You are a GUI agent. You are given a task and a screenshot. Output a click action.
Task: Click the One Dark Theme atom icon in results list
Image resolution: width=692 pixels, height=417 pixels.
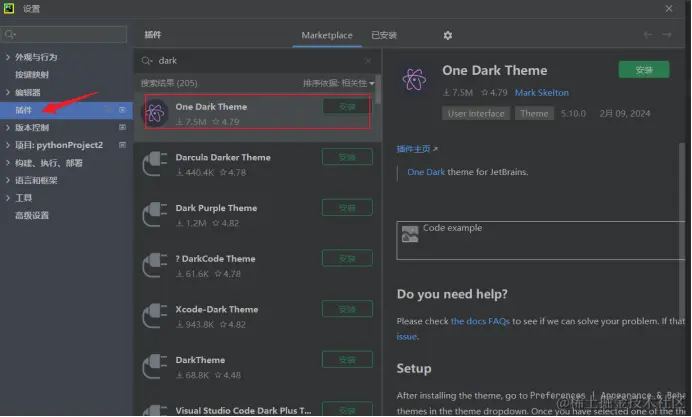coord(155,113)
